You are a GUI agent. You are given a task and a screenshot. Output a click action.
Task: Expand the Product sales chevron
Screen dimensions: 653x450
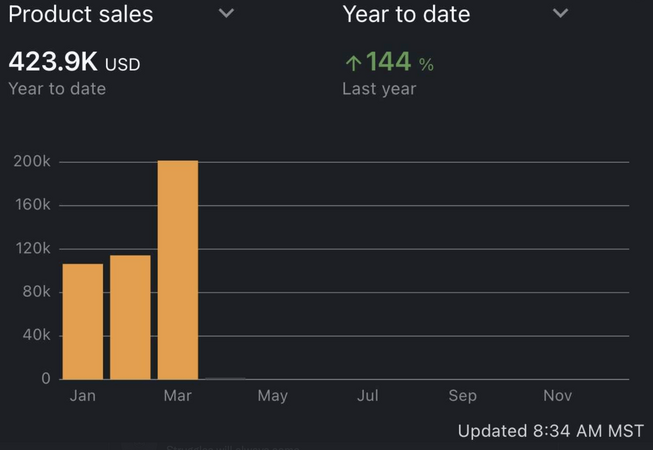(x=227, y=14)
